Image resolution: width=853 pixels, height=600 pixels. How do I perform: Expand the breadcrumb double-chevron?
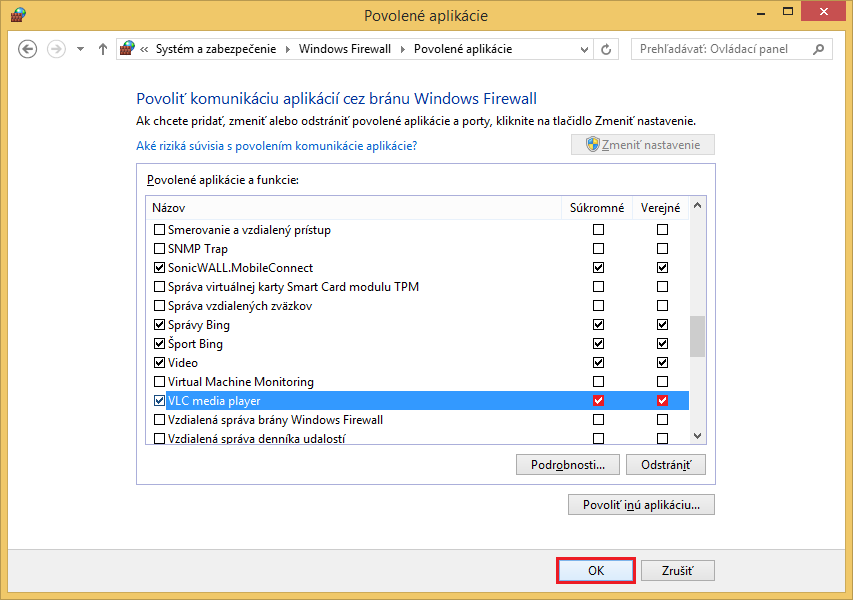[x=145, y=49]
